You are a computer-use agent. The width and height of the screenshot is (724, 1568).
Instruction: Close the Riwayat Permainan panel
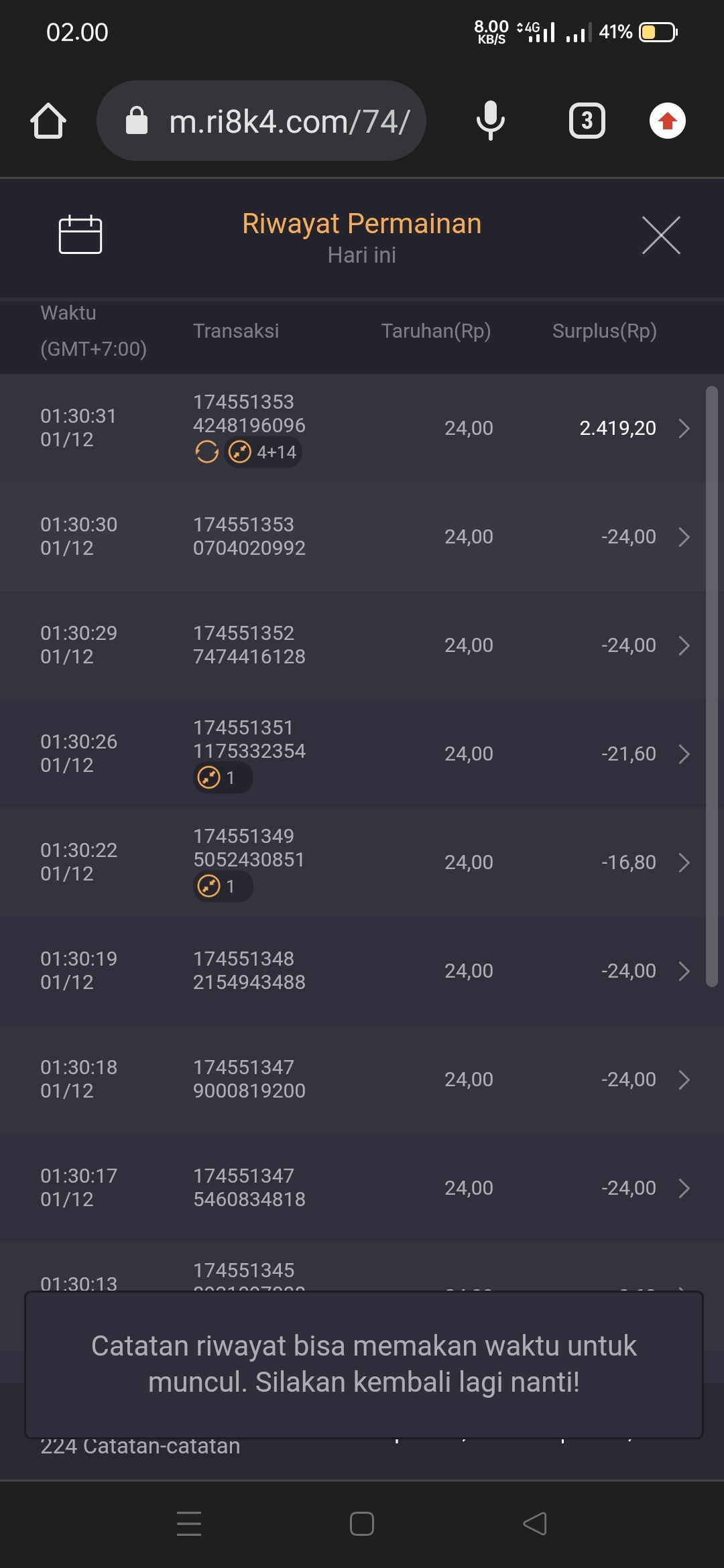tap(661, 235)
